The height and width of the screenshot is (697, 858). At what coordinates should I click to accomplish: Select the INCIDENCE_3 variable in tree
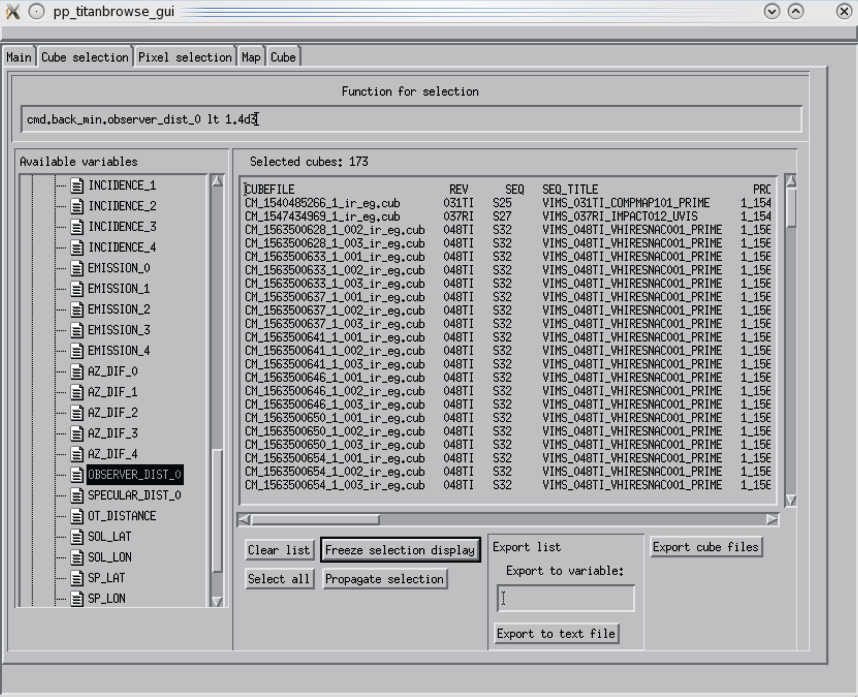122,227
